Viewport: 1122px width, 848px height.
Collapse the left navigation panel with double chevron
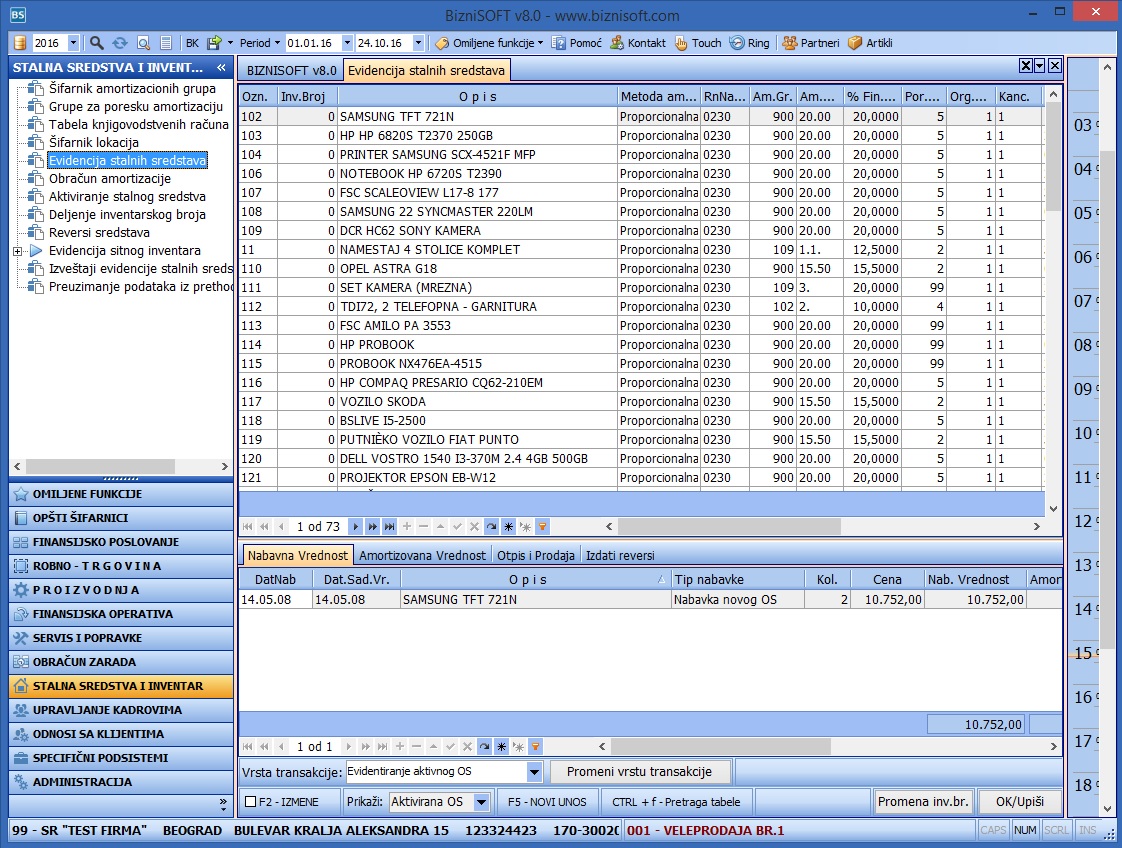(221, 67)
